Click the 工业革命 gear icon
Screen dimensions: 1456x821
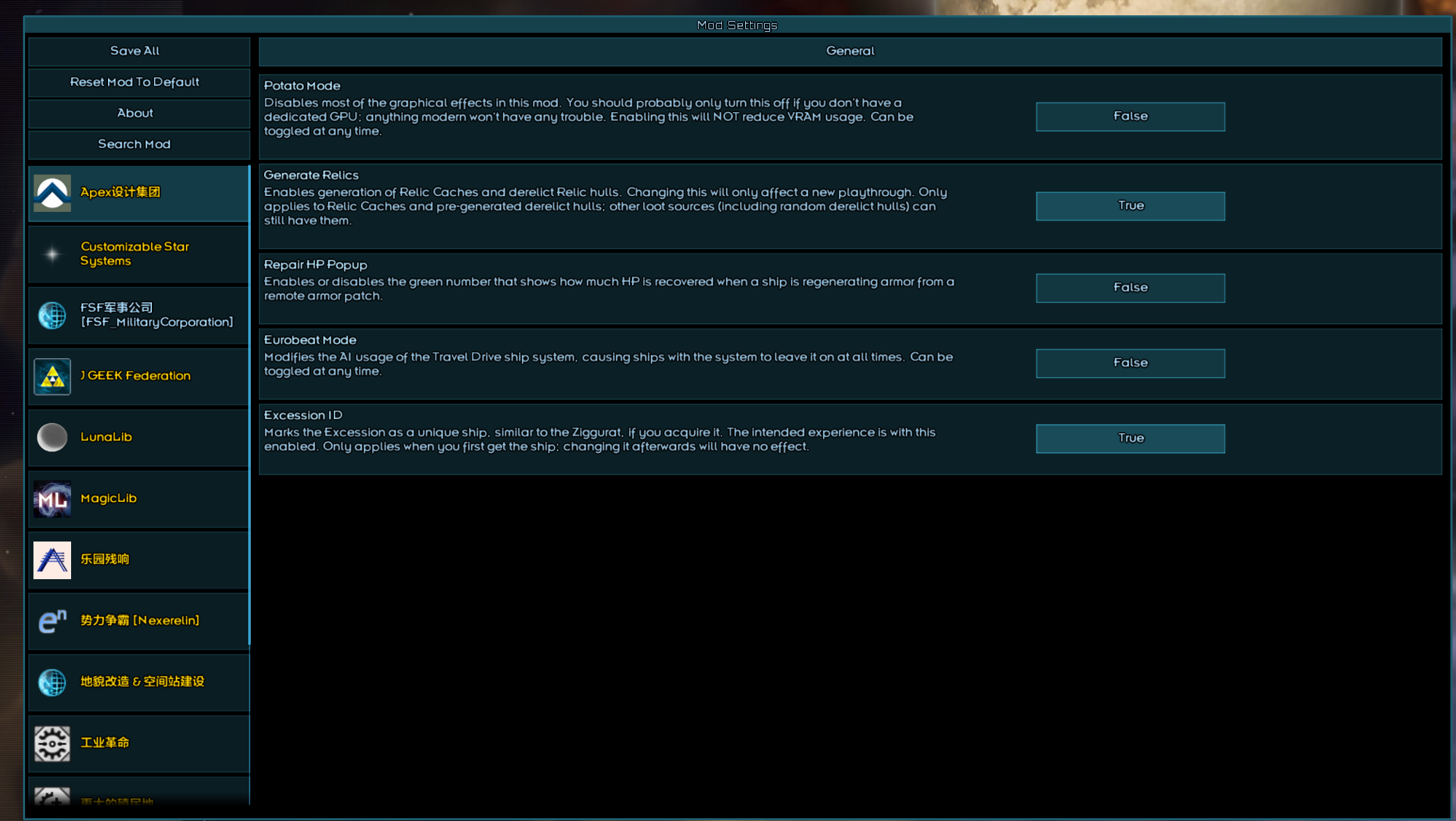tap(52, 744)
